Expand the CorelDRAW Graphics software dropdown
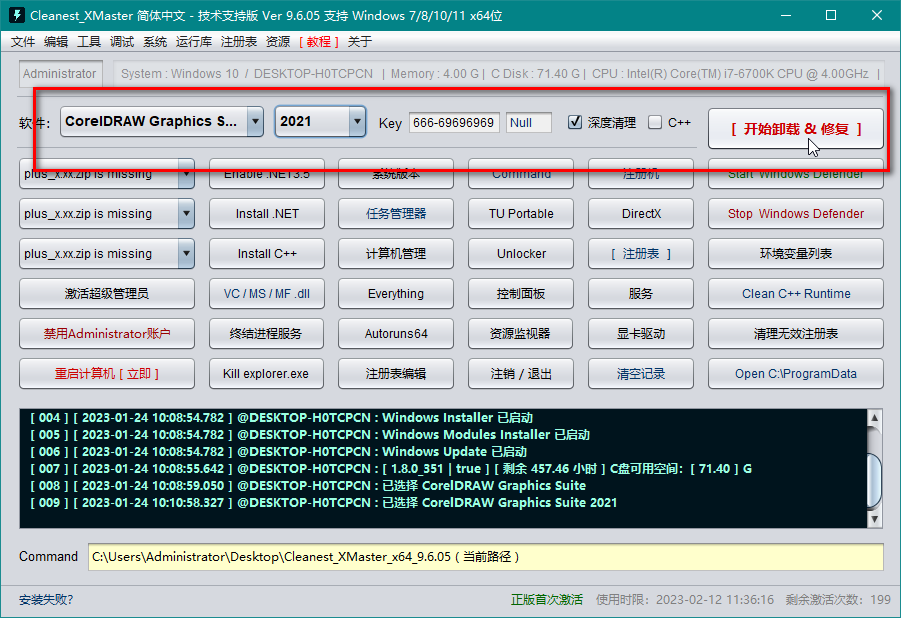Viewport: 901px width, 618px height. pos(255,121)
